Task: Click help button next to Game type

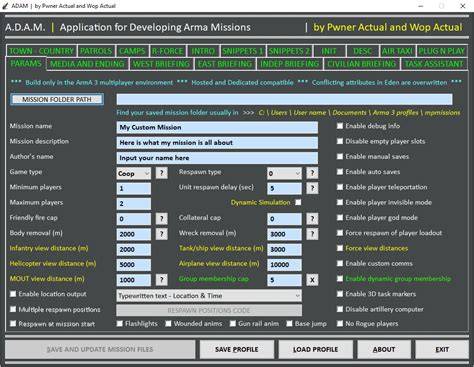Action: [162, 173]
